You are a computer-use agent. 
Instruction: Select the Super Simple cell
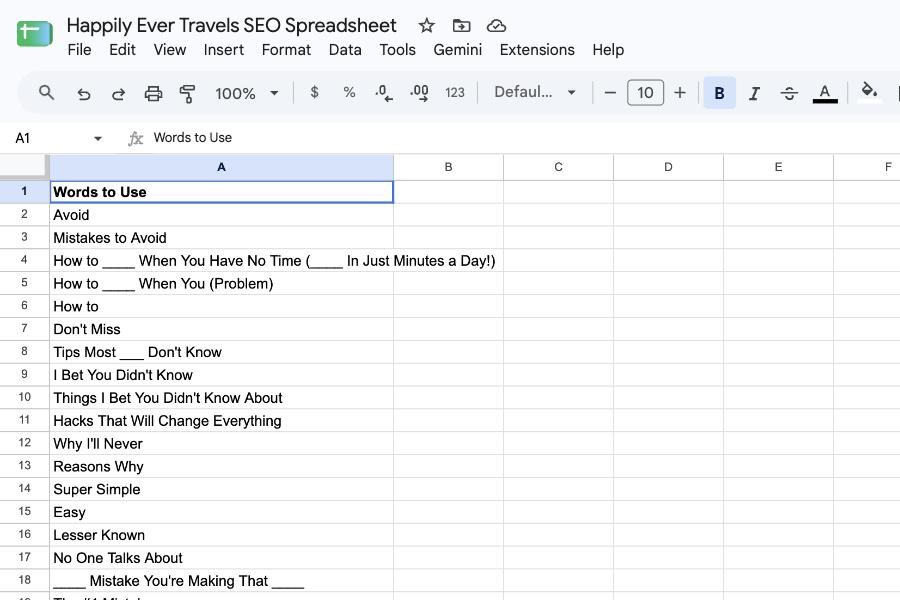pyautogui.click(x=222, y=489)
